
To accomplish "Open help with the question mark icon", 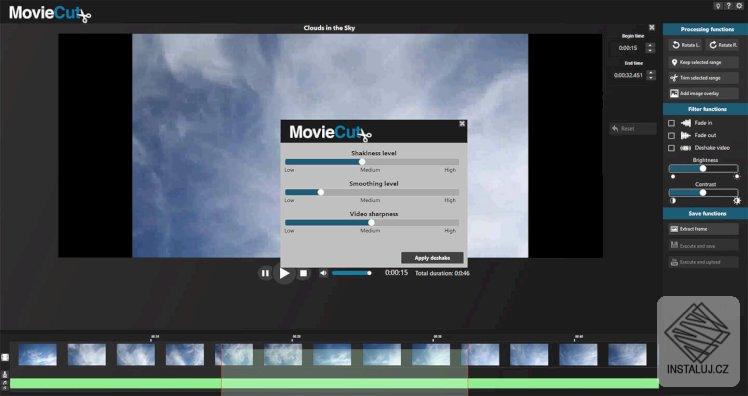I will click(728, 6).
